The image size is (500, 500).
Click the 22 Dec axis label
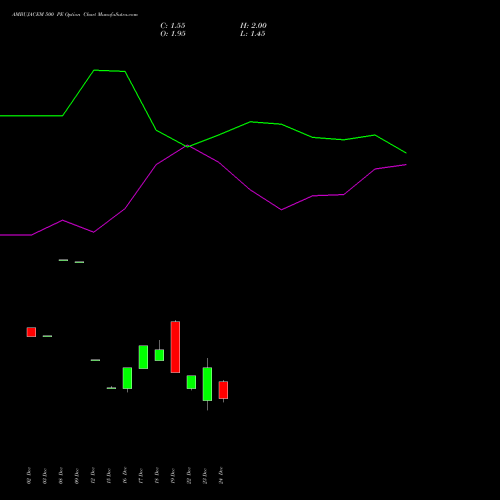pyautogui.click(x=189, y=476)
